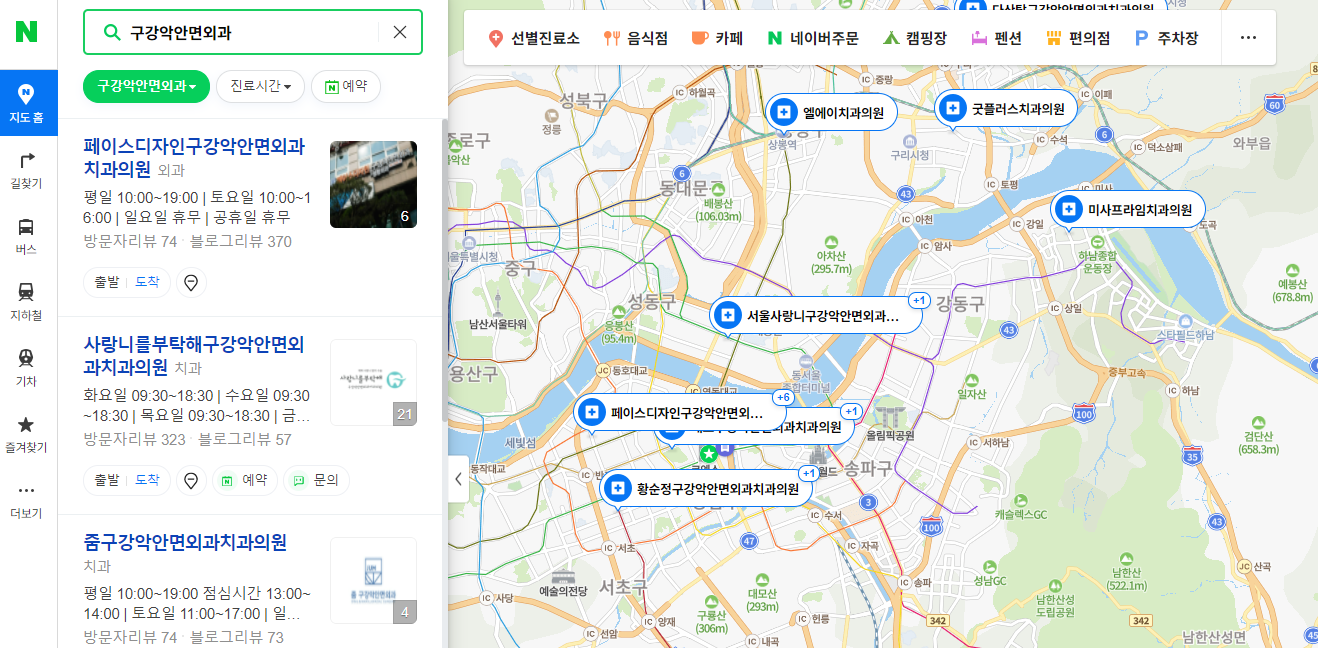Screen dimensions: 1318x648
Task: Open 페이스디자인구강악안면외과치과의원 listing title
Action: pos(194,157)
